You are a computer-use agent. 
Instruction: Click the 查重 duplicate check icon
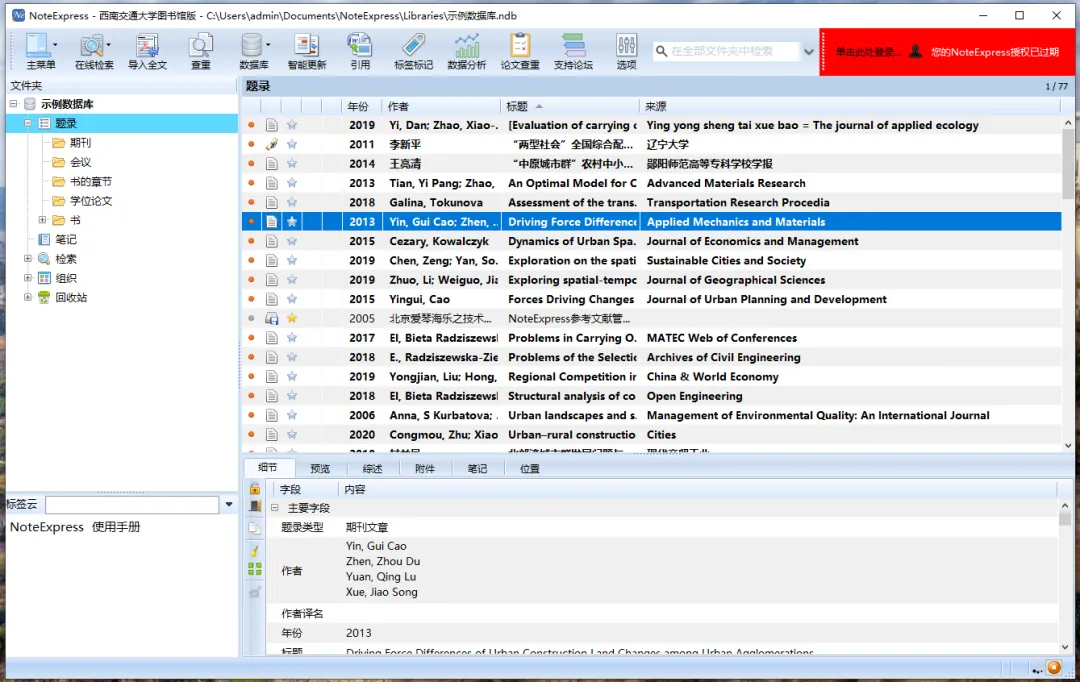click(200, 51)
